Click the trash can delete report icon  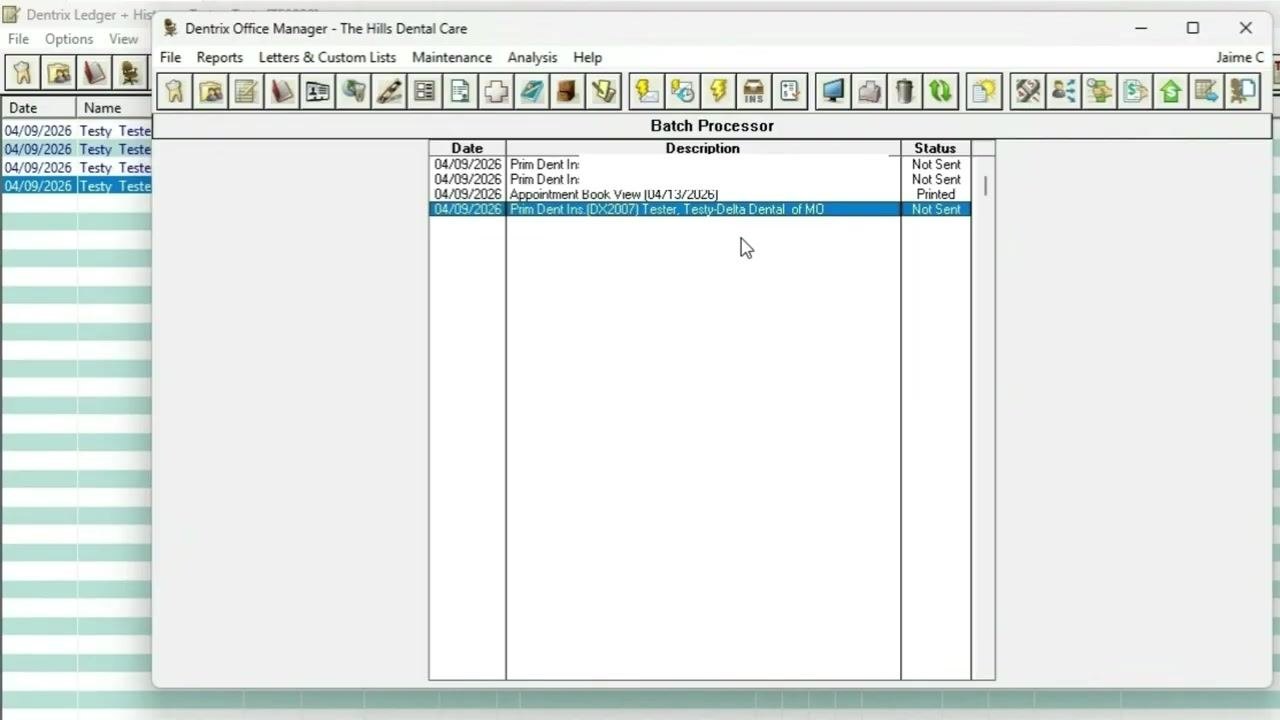coord(905,92)
